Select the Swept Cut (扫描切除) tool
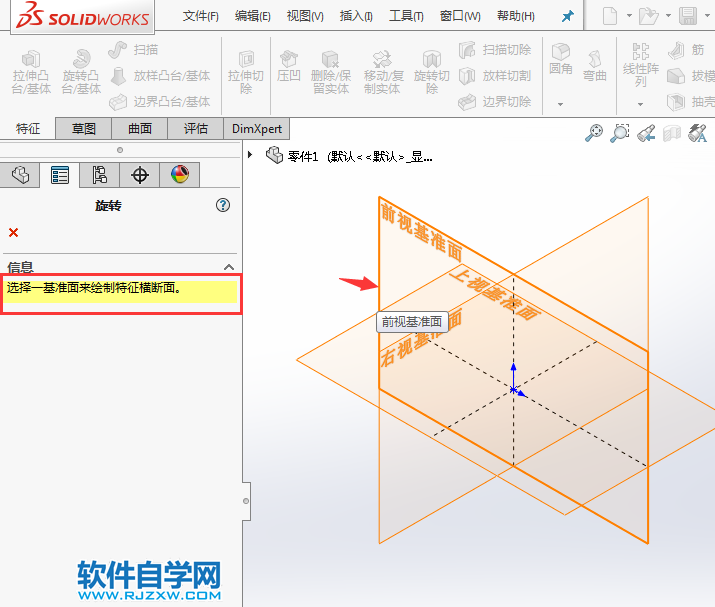The image size is (715, 607). (495, 50)
